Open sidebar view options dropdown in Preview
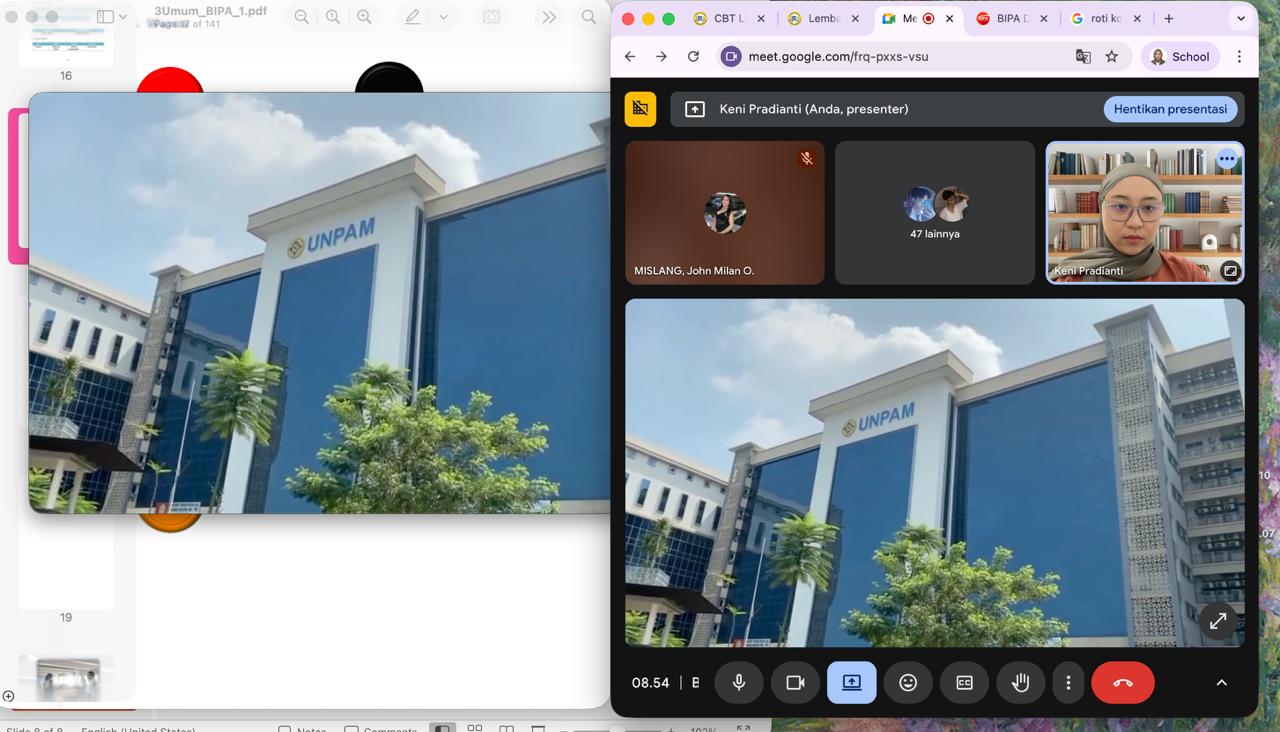This screenshot has height=732, width=1280. [123, 17]
